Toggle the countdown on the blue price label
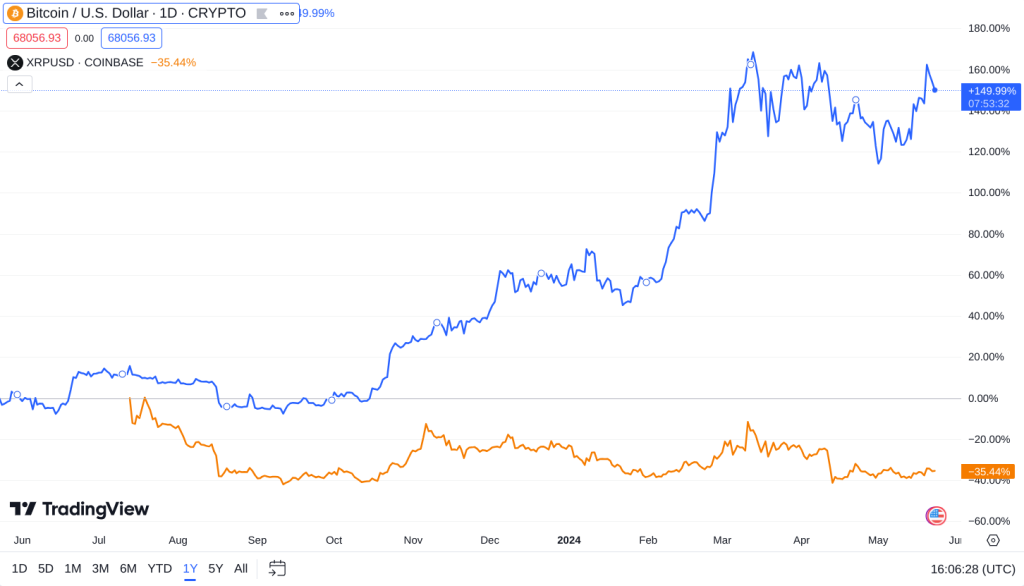1024x586 pixels. 991,102
